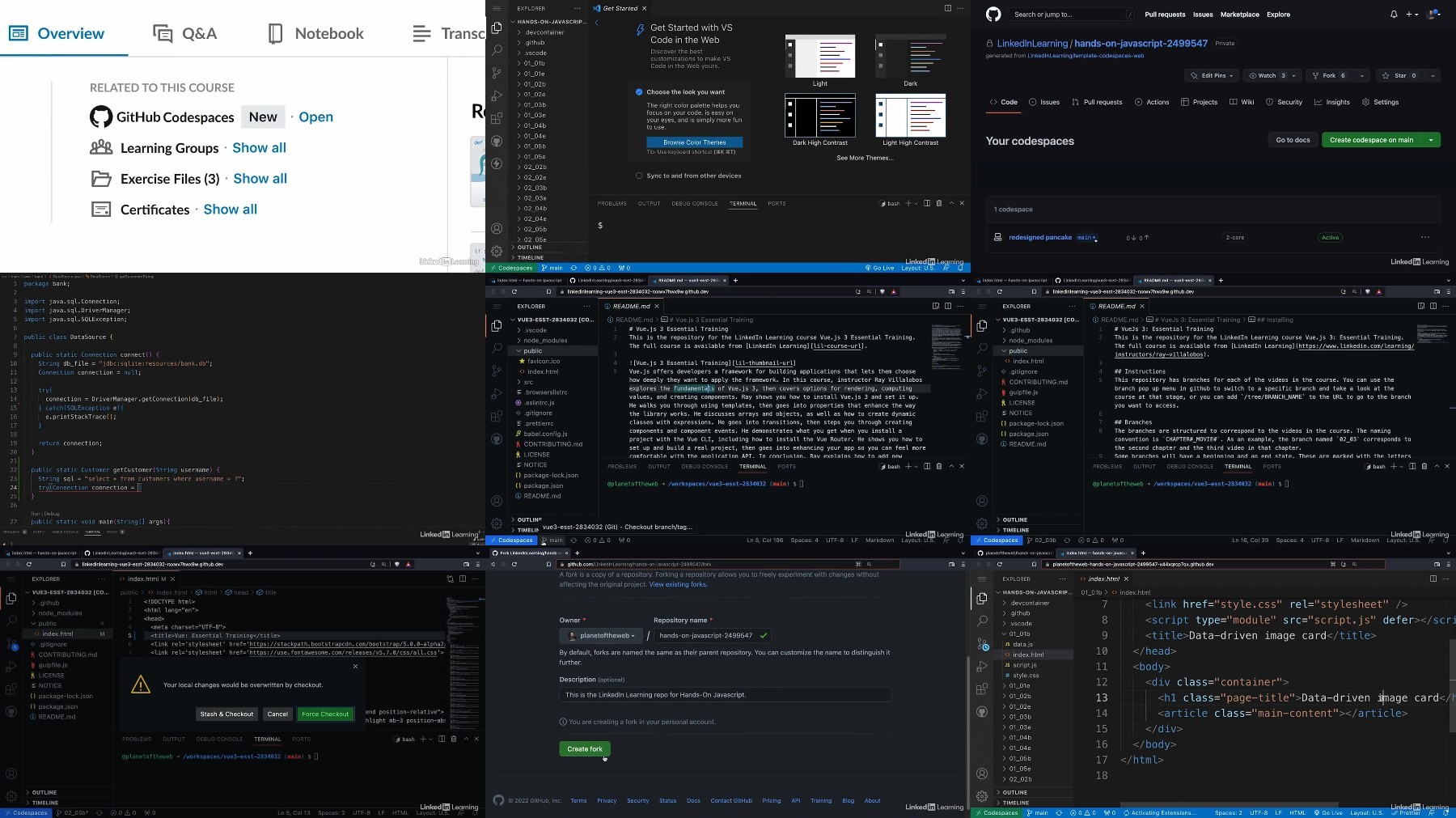
Task: Open the redesigned pancake three-dot options
Action: point(1425,237)
